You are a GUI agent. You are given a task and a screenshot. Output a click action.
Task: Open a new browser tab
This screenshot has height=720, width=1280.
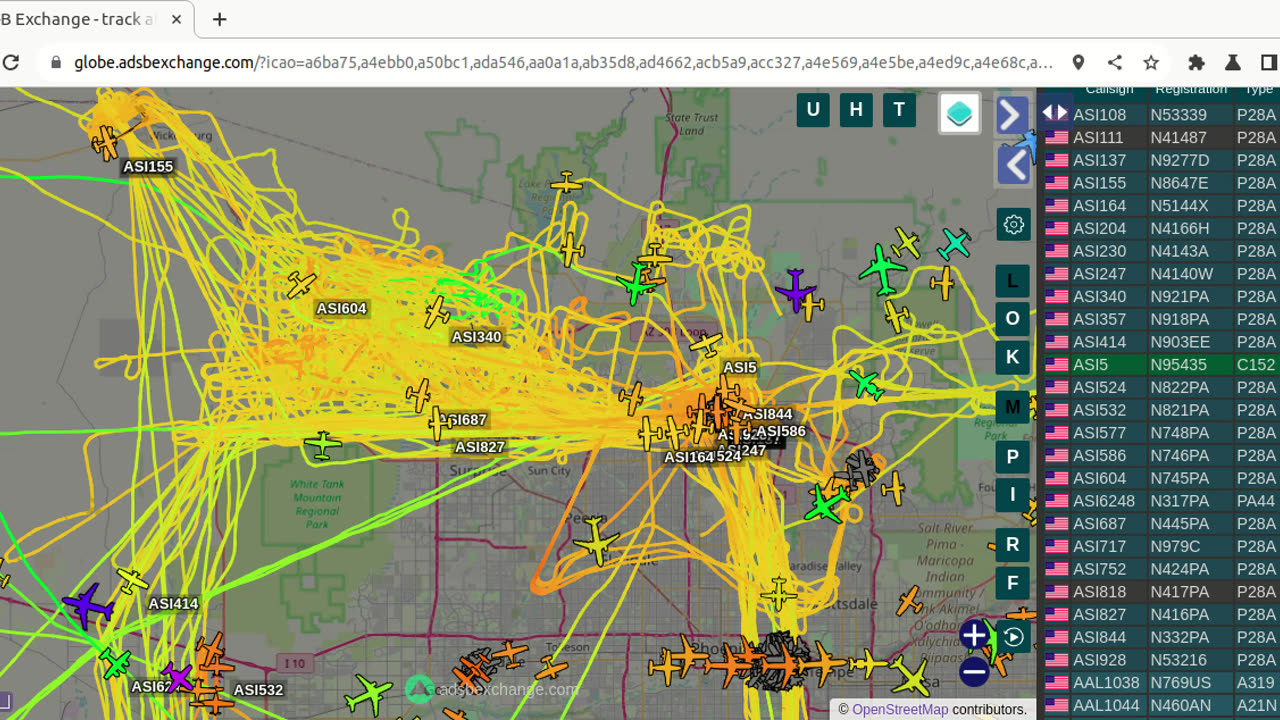point(220,19)
